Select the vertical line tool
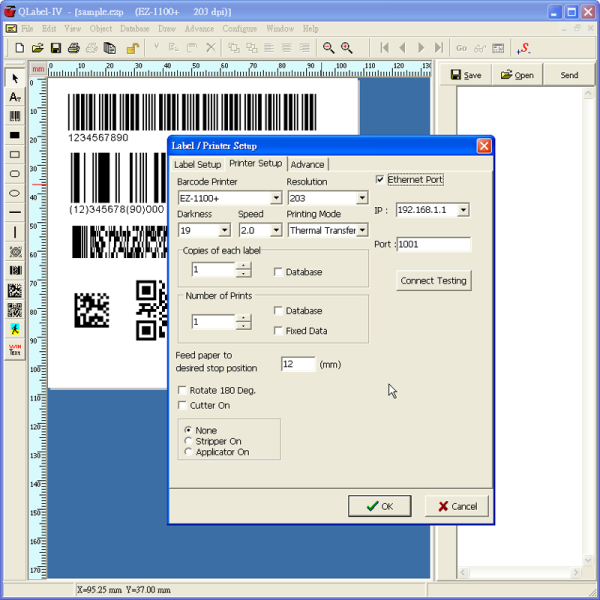Viewport: 600px width, 600px height. pos(15,232)
